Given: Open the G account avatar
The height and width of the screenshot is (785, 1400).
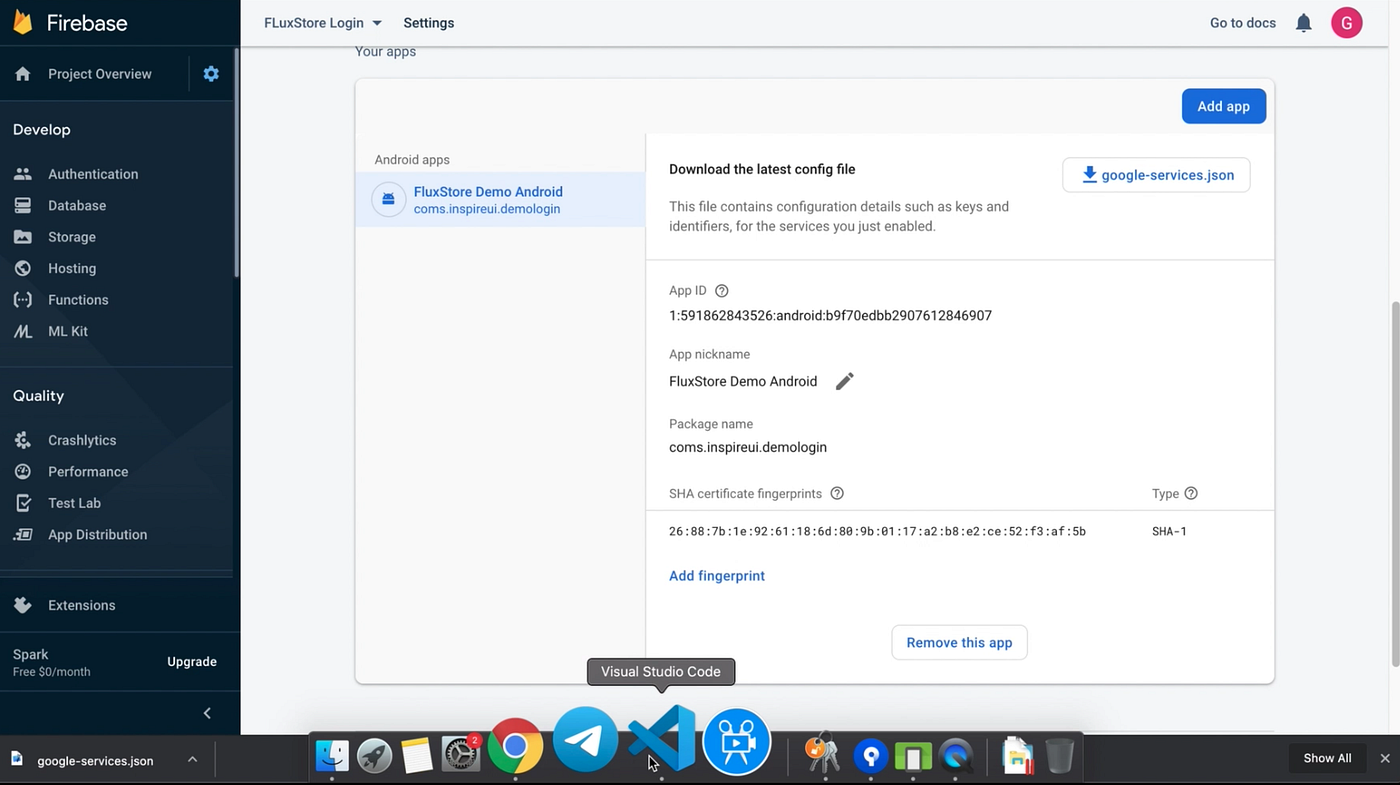Looking at the screenshot, I should pos(1347,23).
